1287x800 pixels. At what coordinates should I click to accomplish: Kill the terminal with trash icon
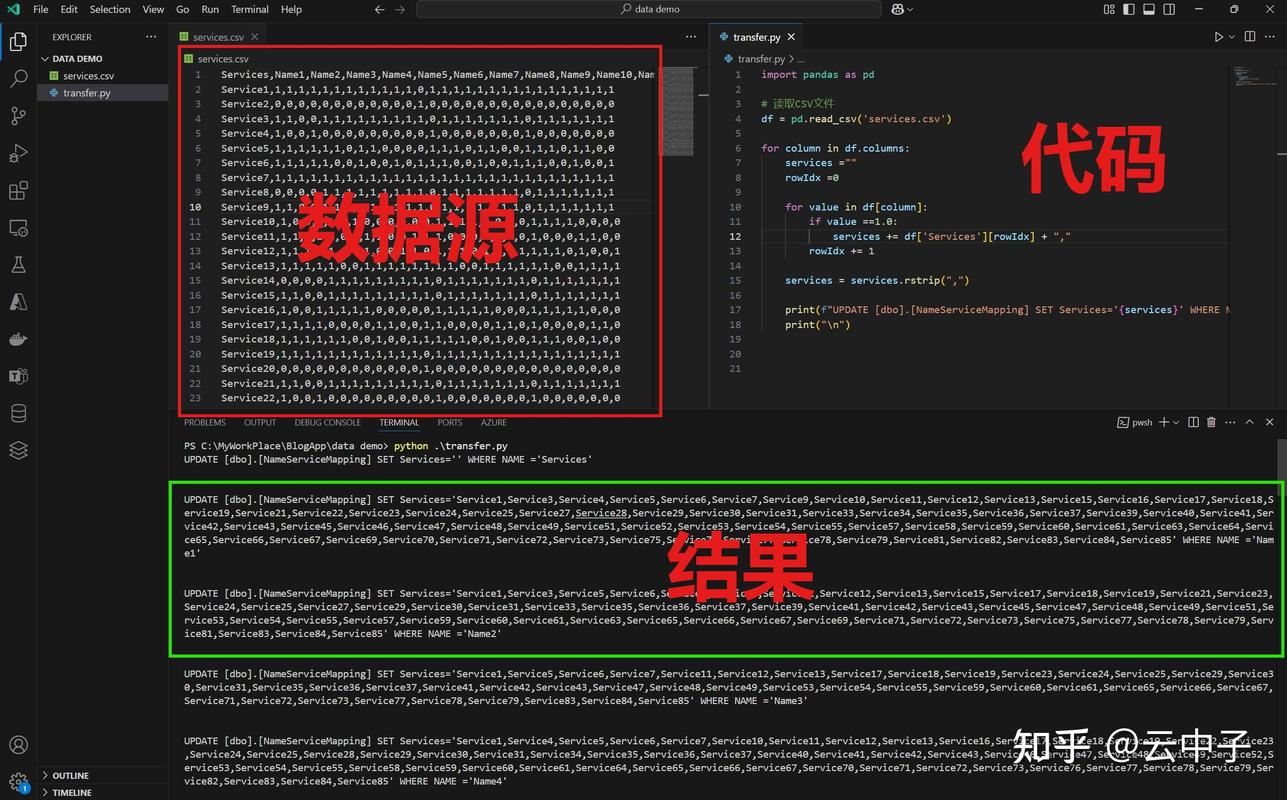(x=1211, y=423)
